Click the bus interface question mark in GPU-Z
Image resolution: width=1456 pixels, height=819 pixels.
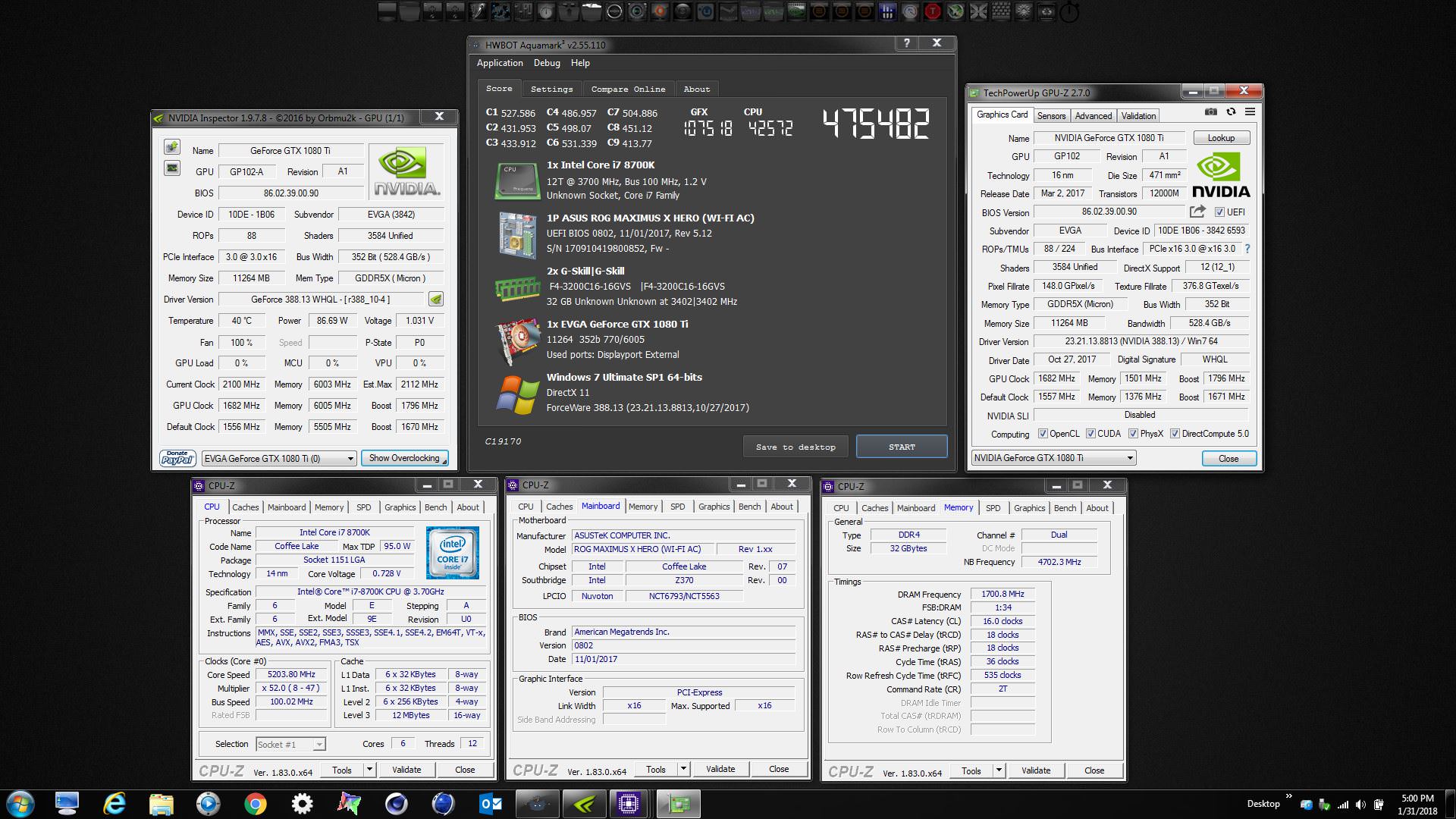[x=1247, y=249]
